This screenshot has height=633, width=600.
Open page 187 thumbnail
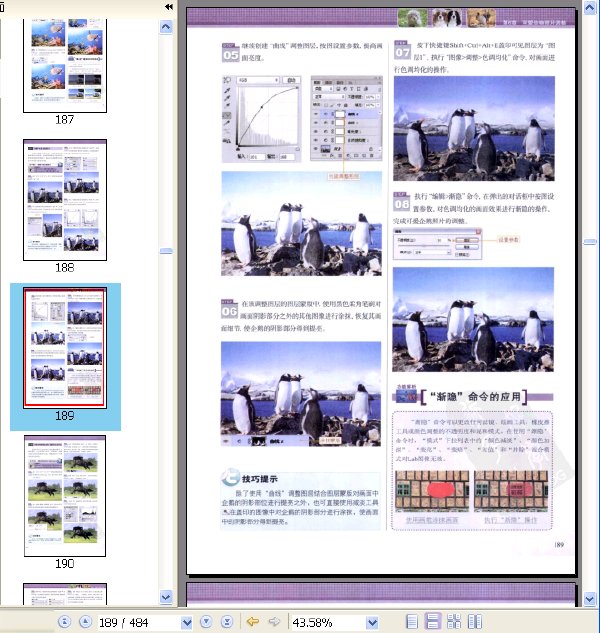(65, 65)
